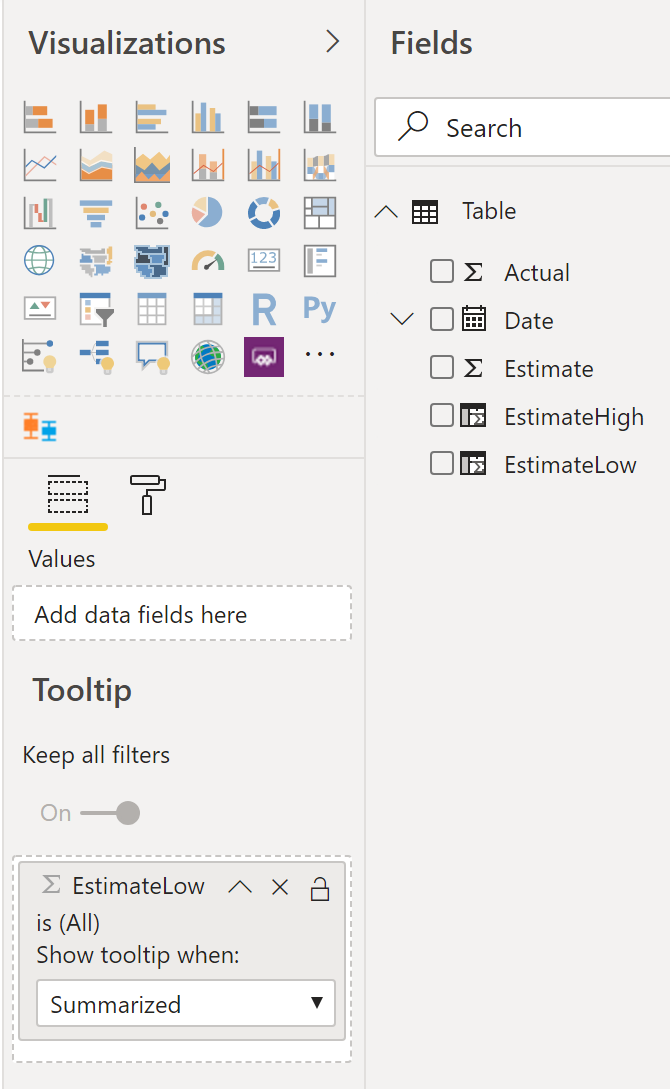Add a Python visual
Image resolution: width=670 pixels, height=1089 pixels.
(319, 308)
